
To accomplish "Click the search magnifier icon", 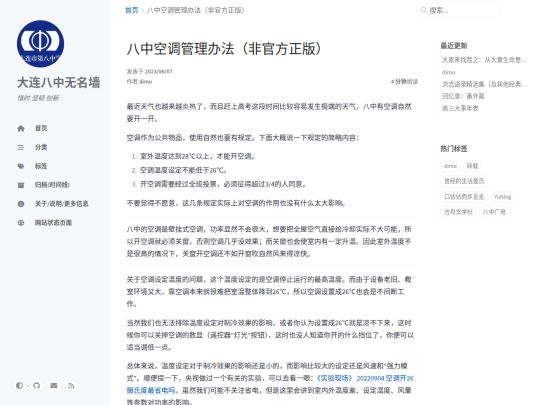I will tap(424, 10).
